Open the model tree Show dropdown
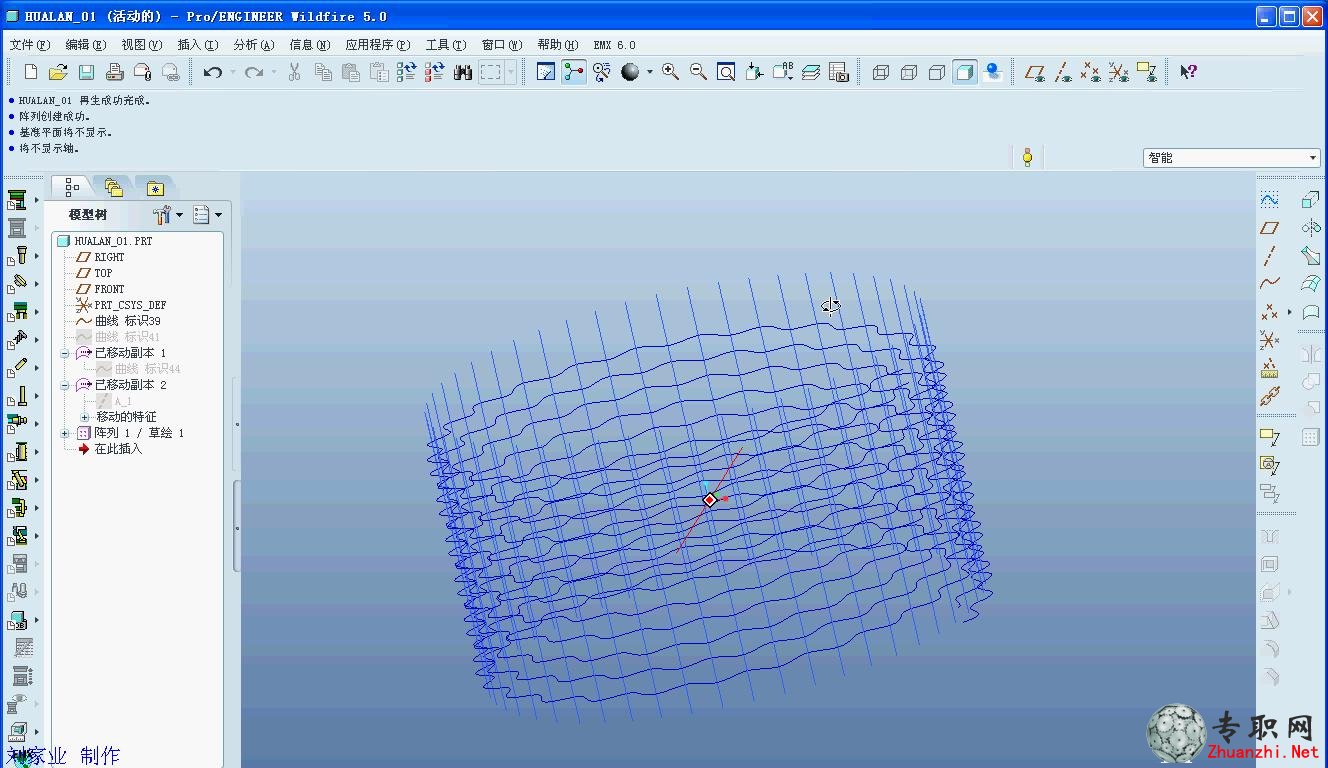The height and width of the screenshot is (768, 1328). pos(207,214)
